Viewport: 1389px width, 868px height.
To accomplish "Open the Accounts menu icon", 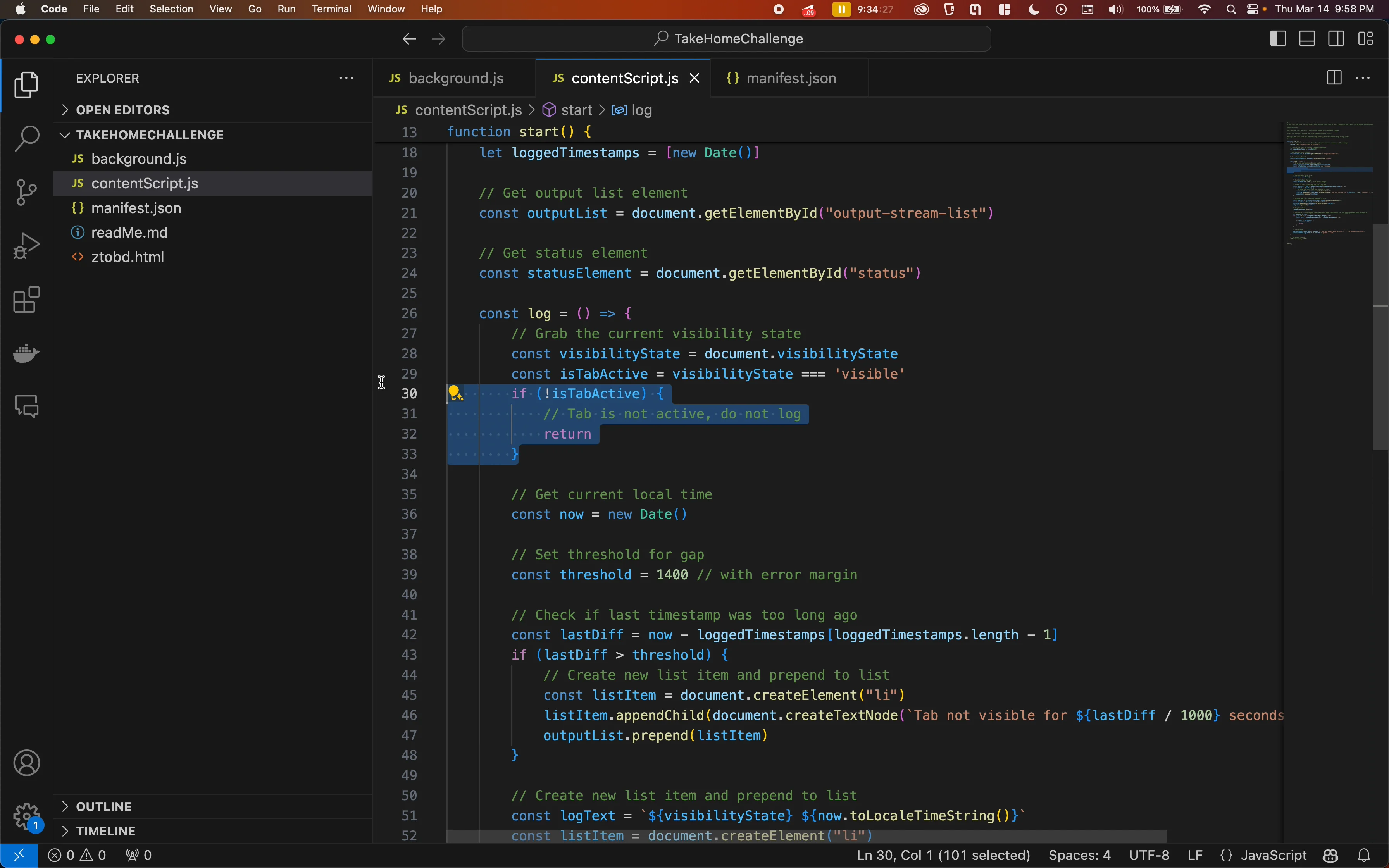I will [x=26, y=763].
